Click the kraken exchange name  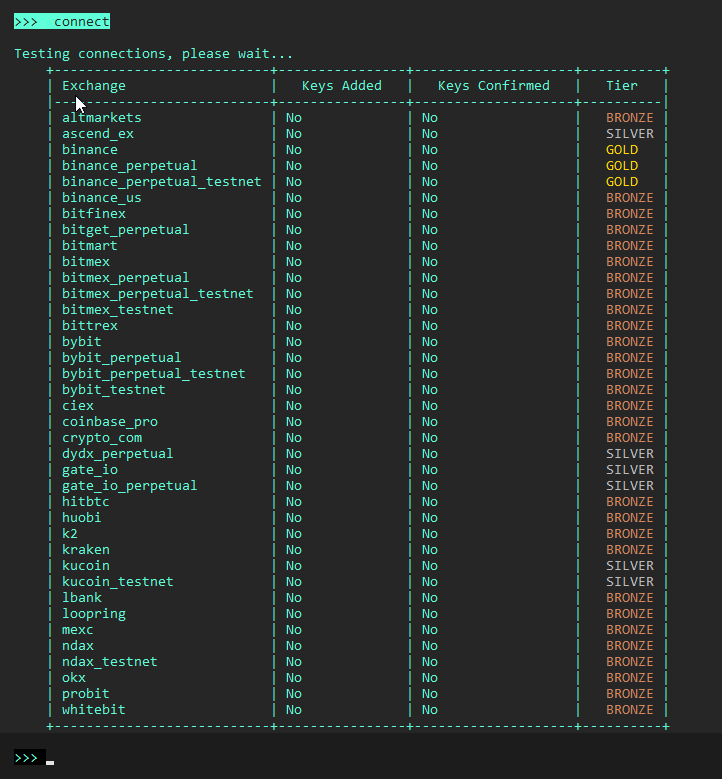[86, 550]
